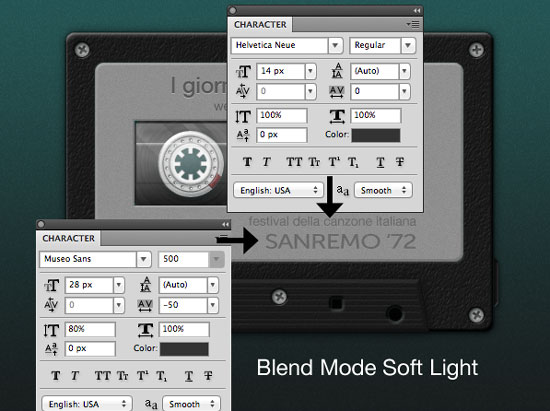Enable All Caps in upper Character panel

pyautogui.click(x=294, y=162)
